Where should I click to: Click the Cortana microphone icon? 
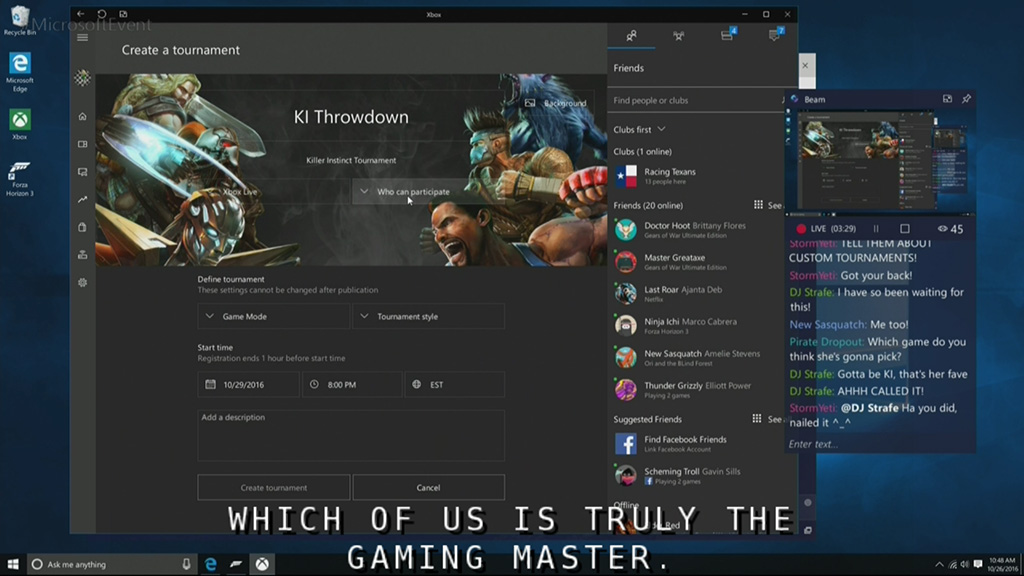pyautogui.click(x=186, y=564)
